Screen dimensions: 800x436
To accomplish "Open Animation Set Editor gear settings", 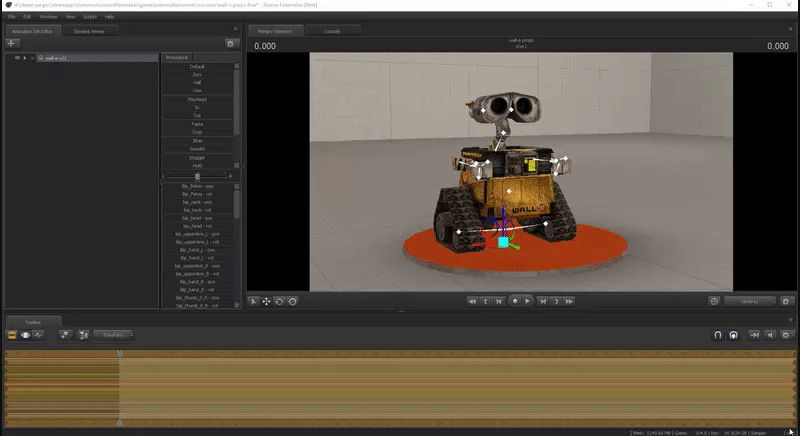I will (x=231, y=44).
